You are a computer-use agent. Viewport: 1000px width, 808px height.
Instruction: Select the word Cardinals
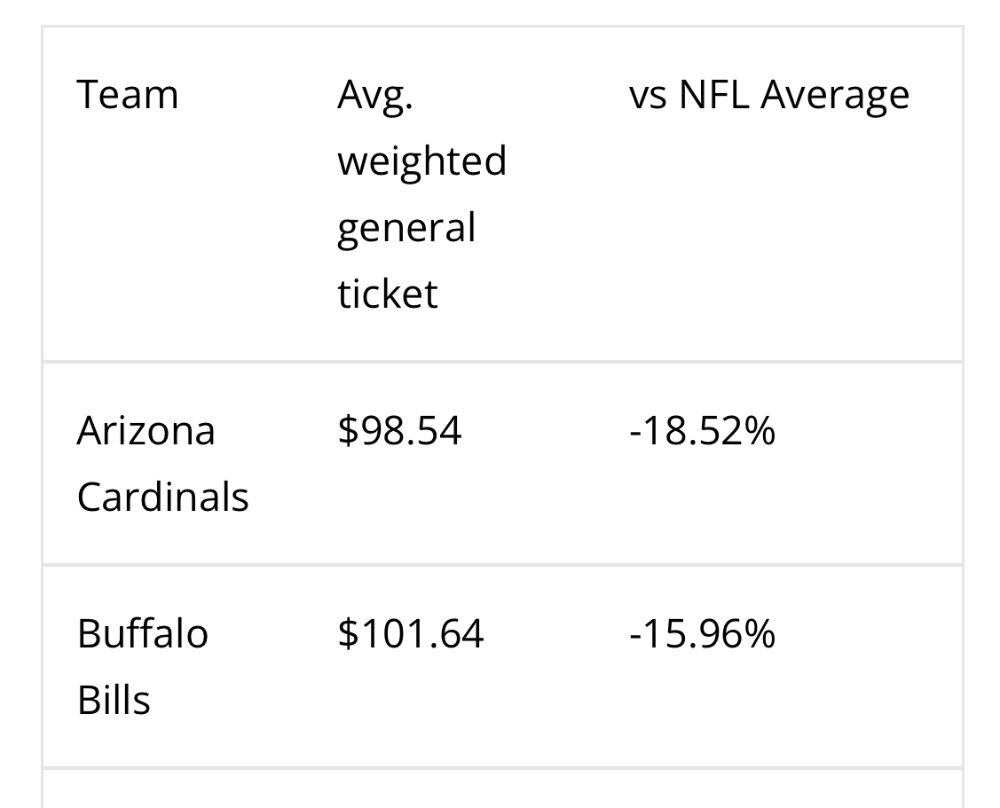click(163, 497)
